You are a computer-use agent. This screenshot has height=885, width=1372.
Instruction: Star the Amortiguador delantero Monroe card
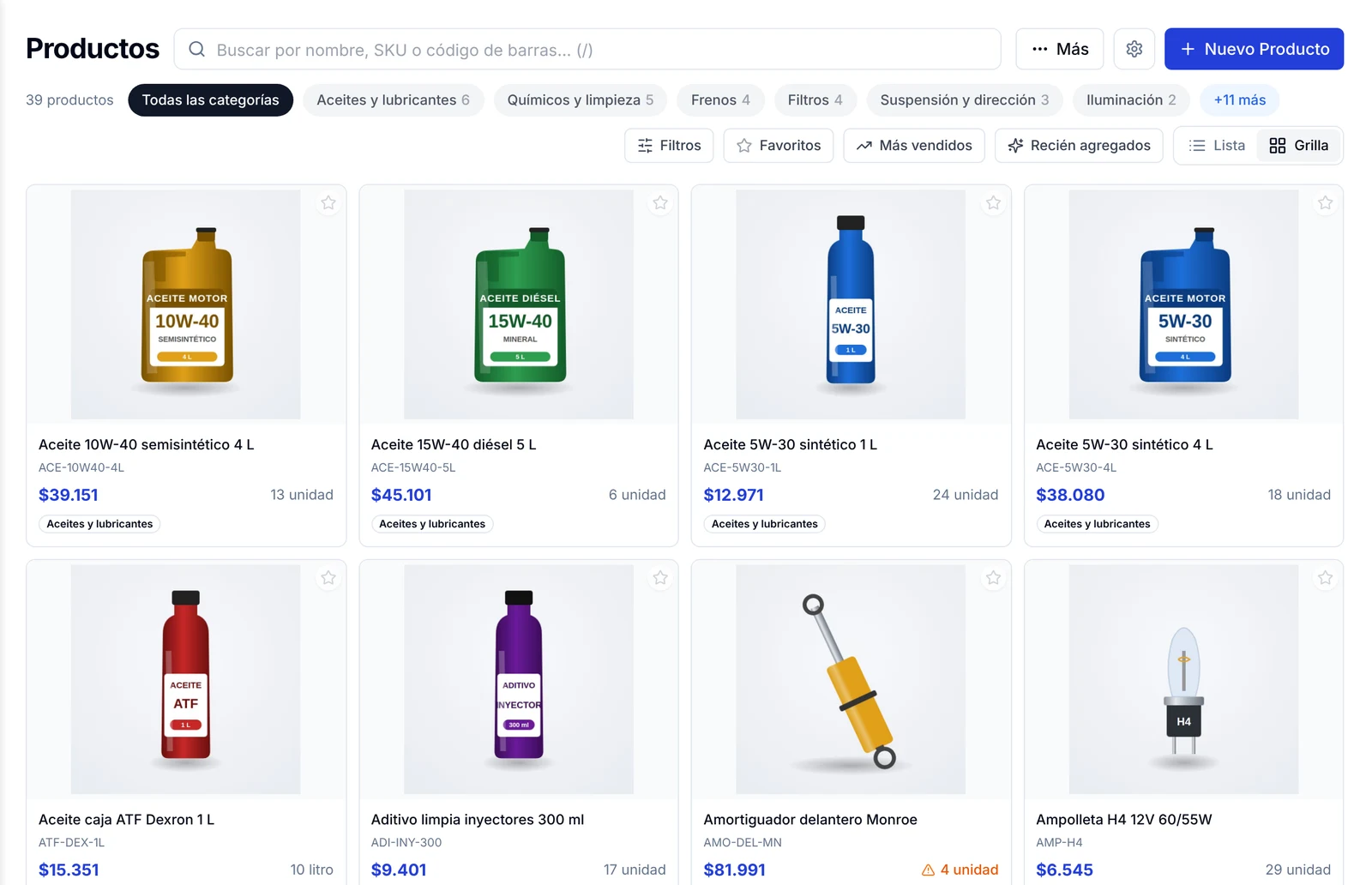tap(993, 578)
